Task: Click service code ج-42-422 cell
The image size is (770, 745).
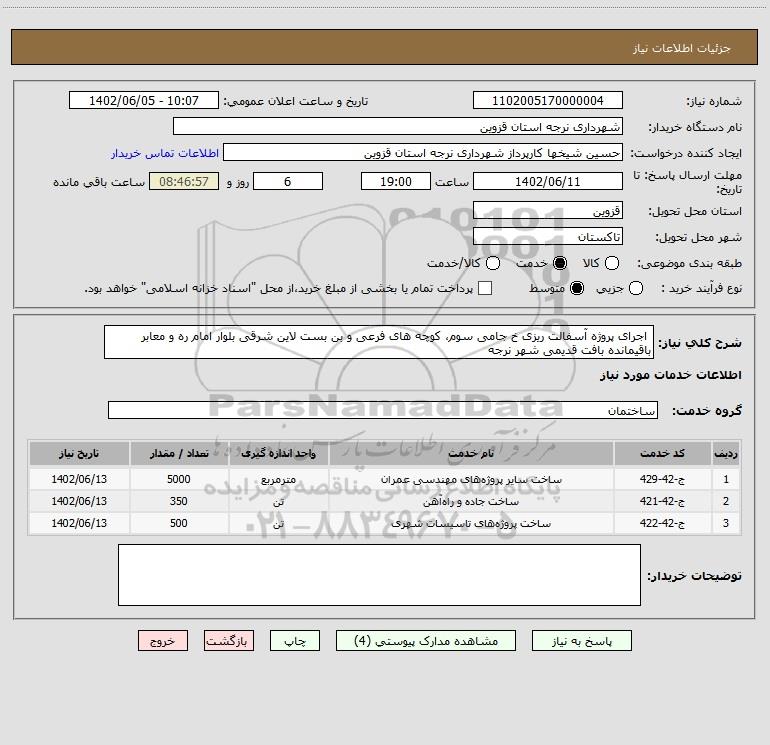Action: pyautogui.click(x=662, y=524)
